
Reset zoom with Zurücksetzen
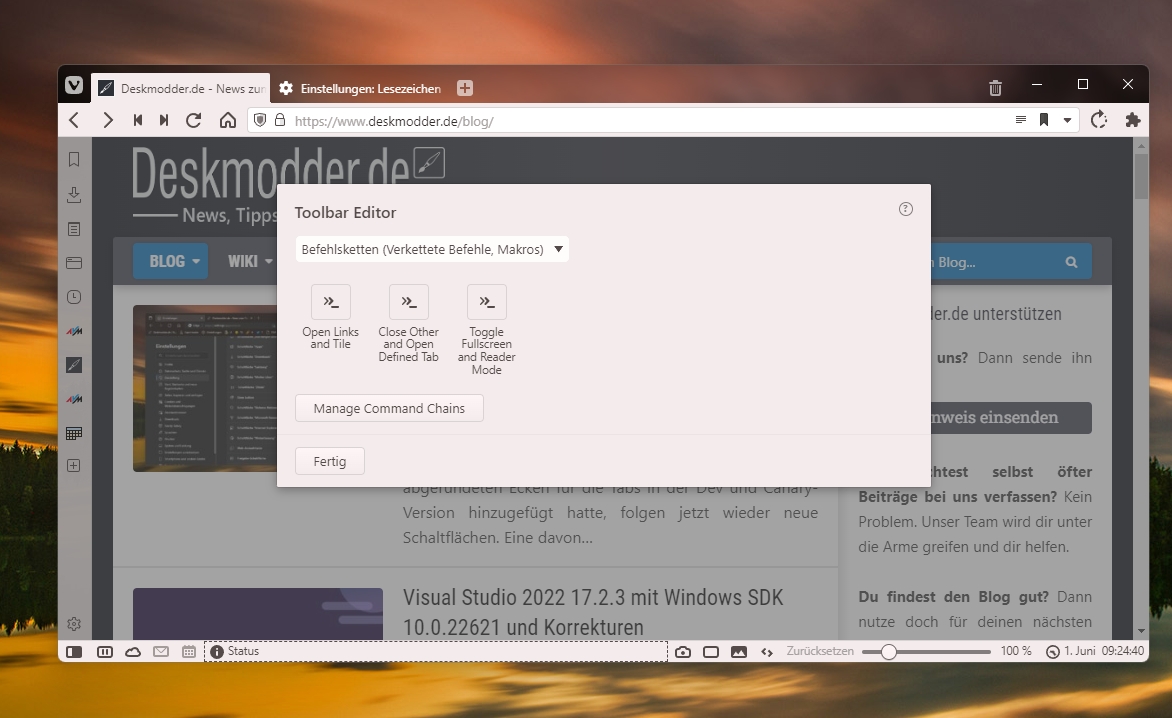tap(820, 652)
